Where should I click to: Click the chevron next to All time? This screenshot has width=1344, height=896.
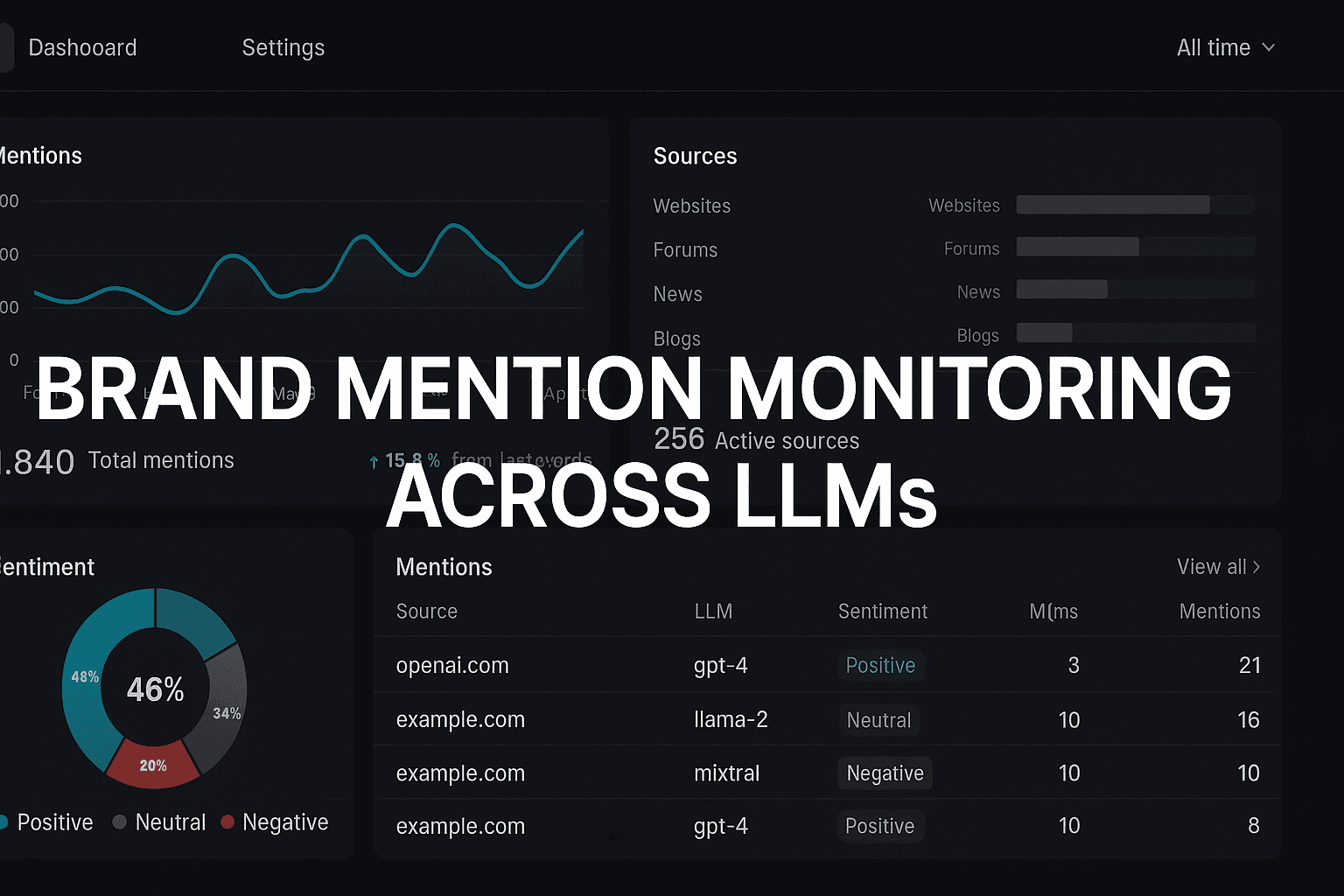click(1269, 48)
